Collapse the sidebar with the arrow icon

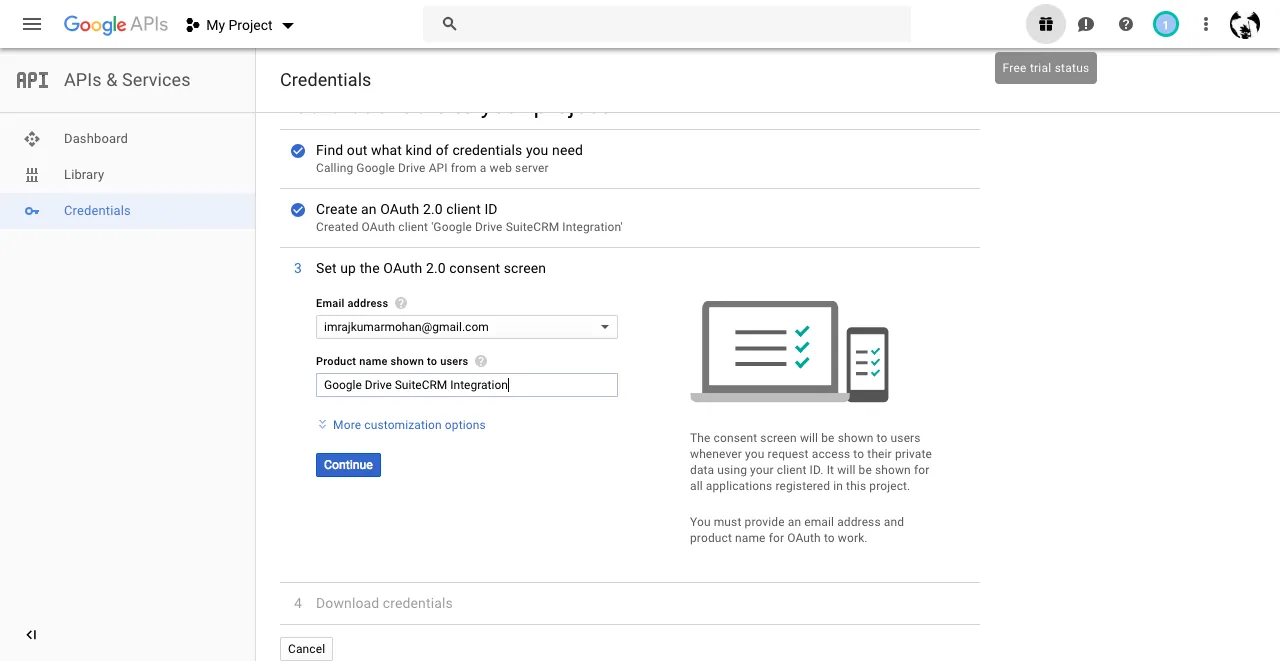31,635
